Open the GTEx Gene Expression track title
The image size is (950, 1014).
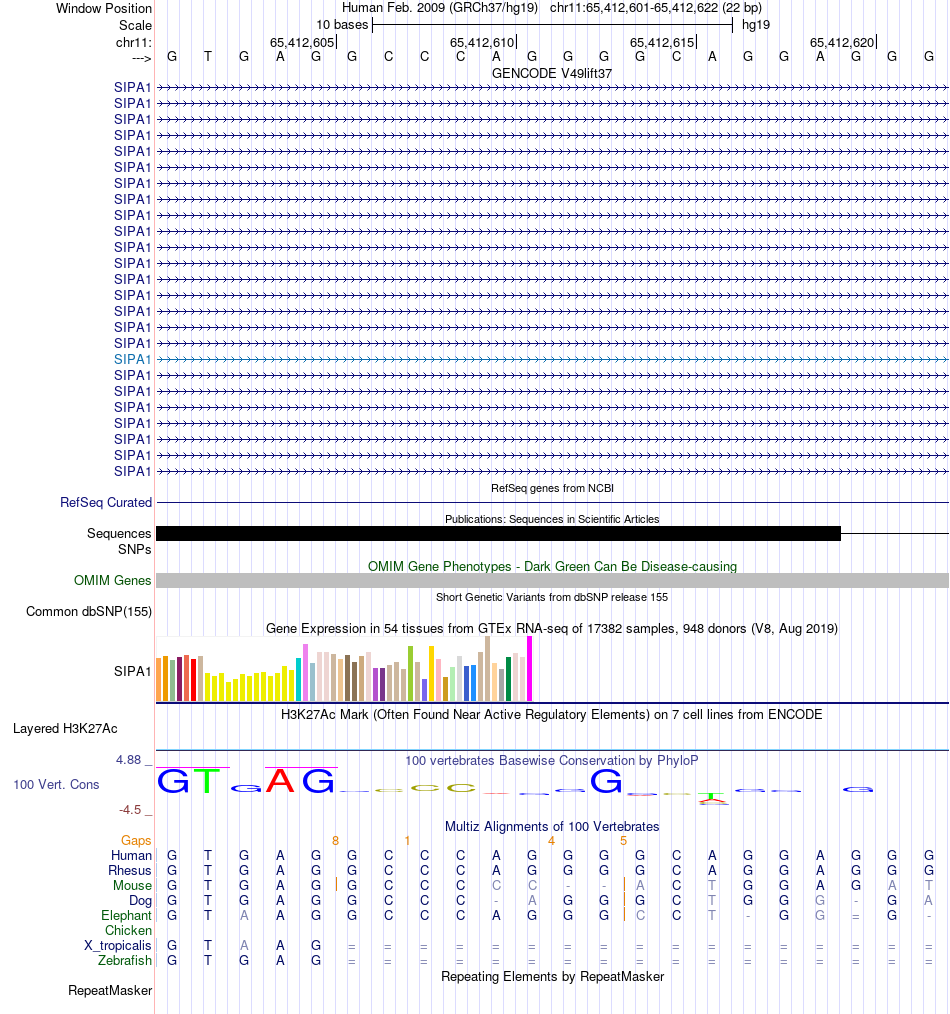coord(552,629)
